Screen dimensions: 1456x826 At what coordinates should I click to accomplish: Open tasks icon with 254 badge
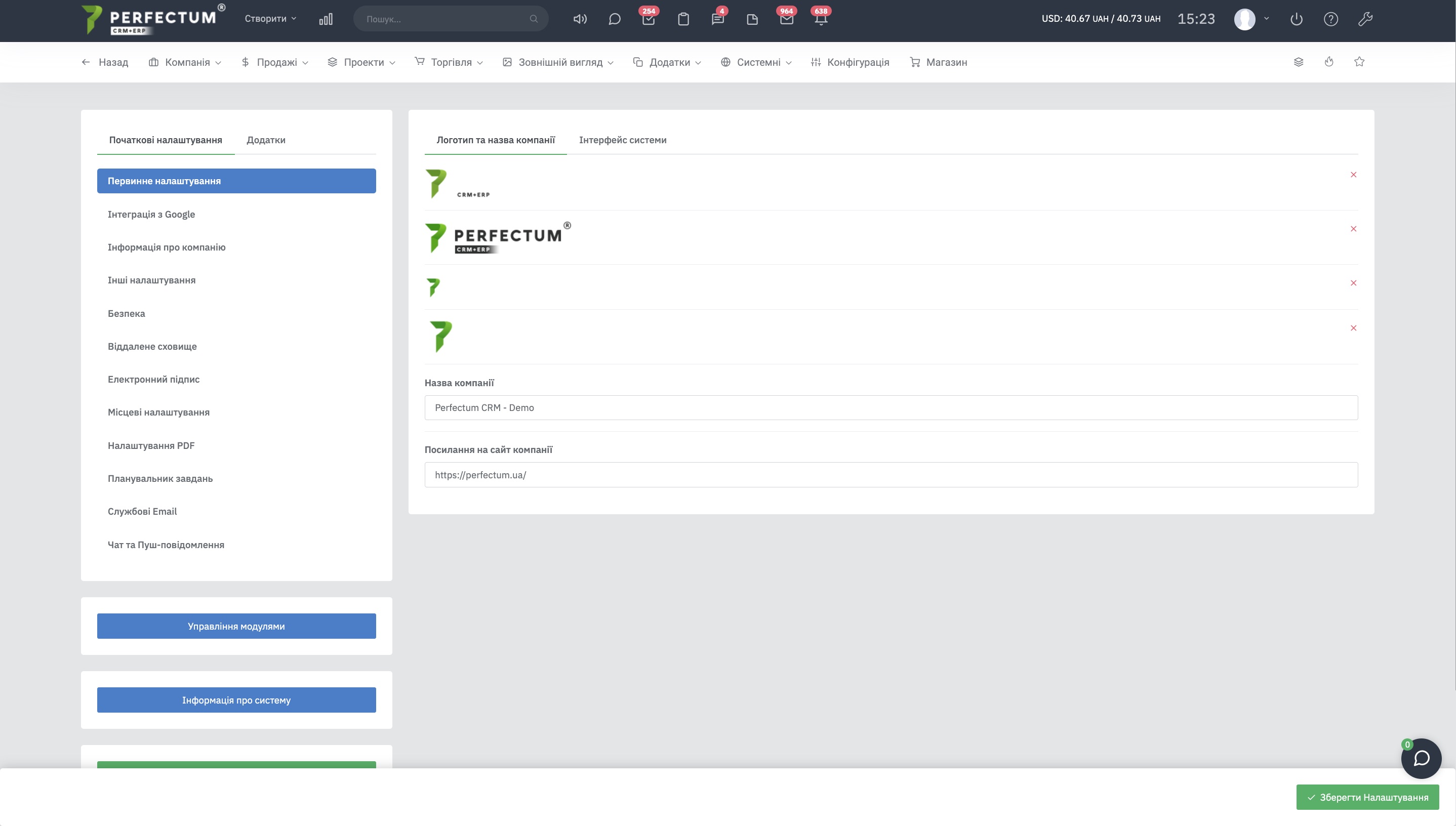(649, 19)
